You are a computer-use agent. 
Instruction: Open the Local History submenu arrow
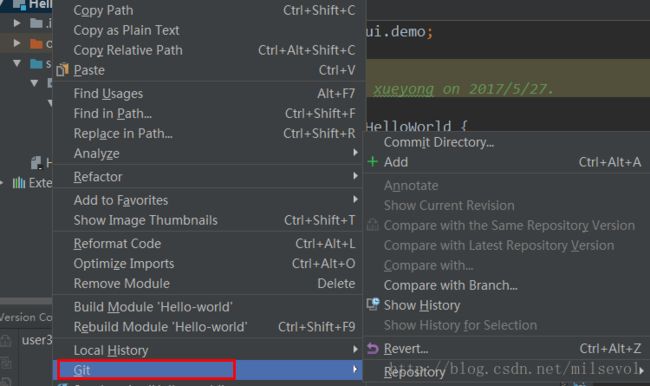tap(355, 350)
